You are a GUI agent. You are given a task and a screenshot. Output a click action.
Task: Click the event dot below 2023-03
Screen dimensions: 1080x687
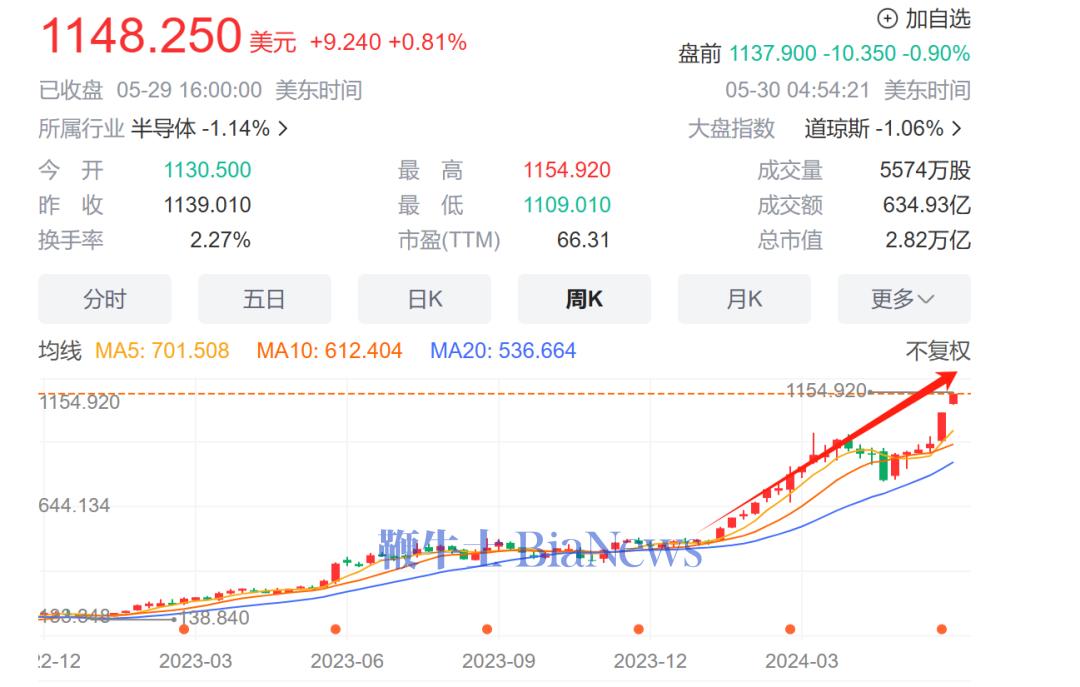(184, 629)
